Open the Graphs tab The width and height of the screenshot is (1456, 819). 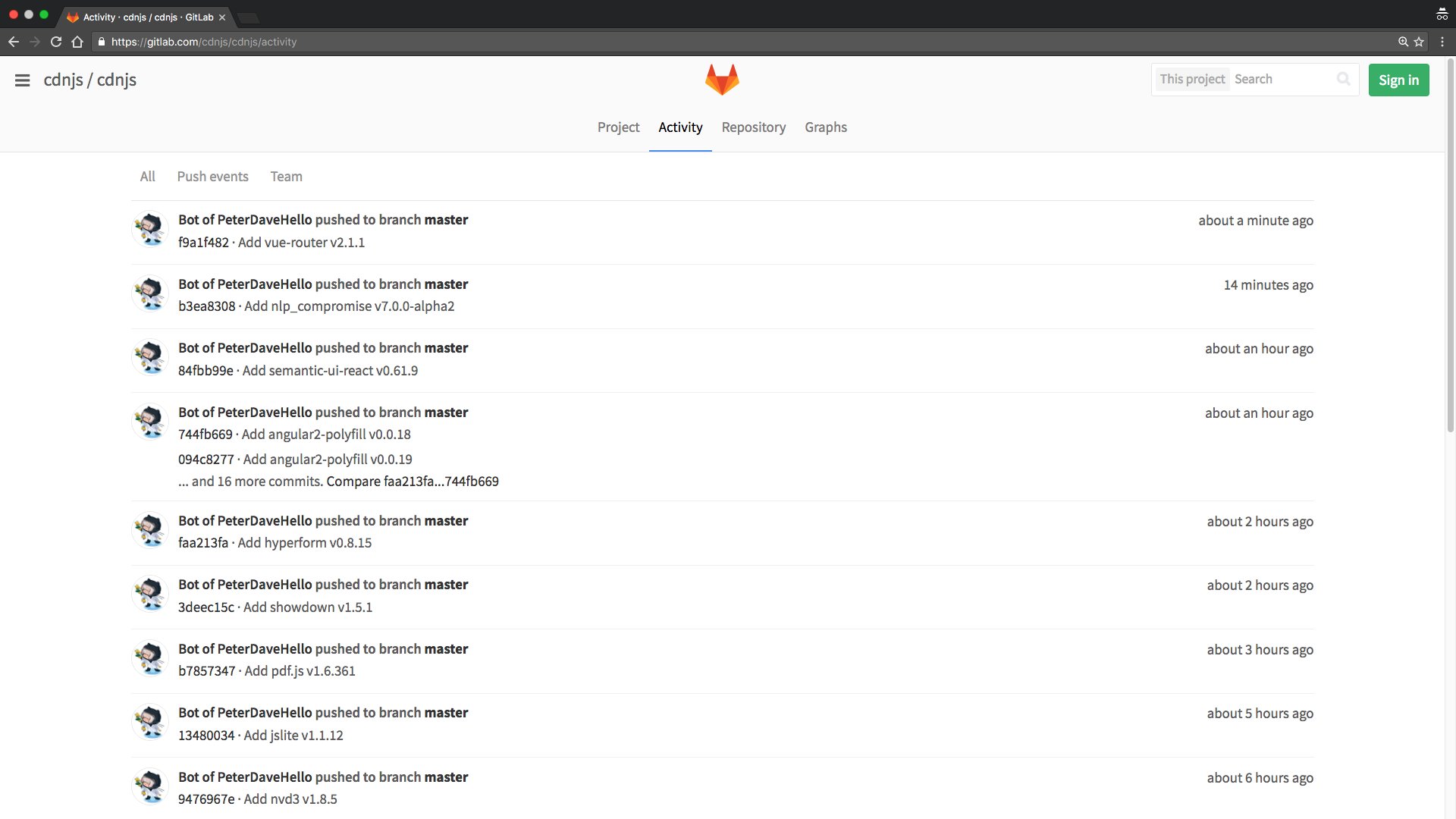826,127
